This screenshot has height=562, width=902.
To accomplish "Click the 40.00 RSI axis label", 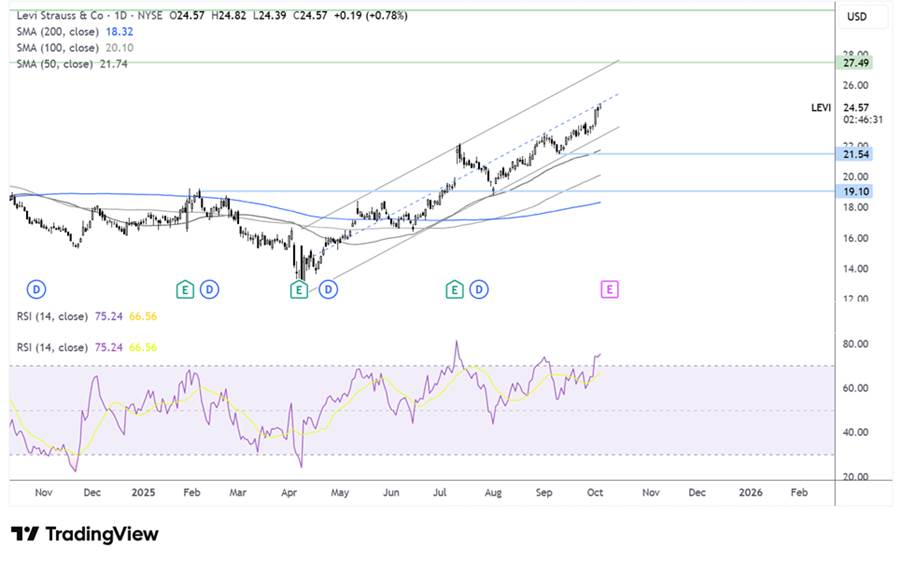I will click(855, 433).
